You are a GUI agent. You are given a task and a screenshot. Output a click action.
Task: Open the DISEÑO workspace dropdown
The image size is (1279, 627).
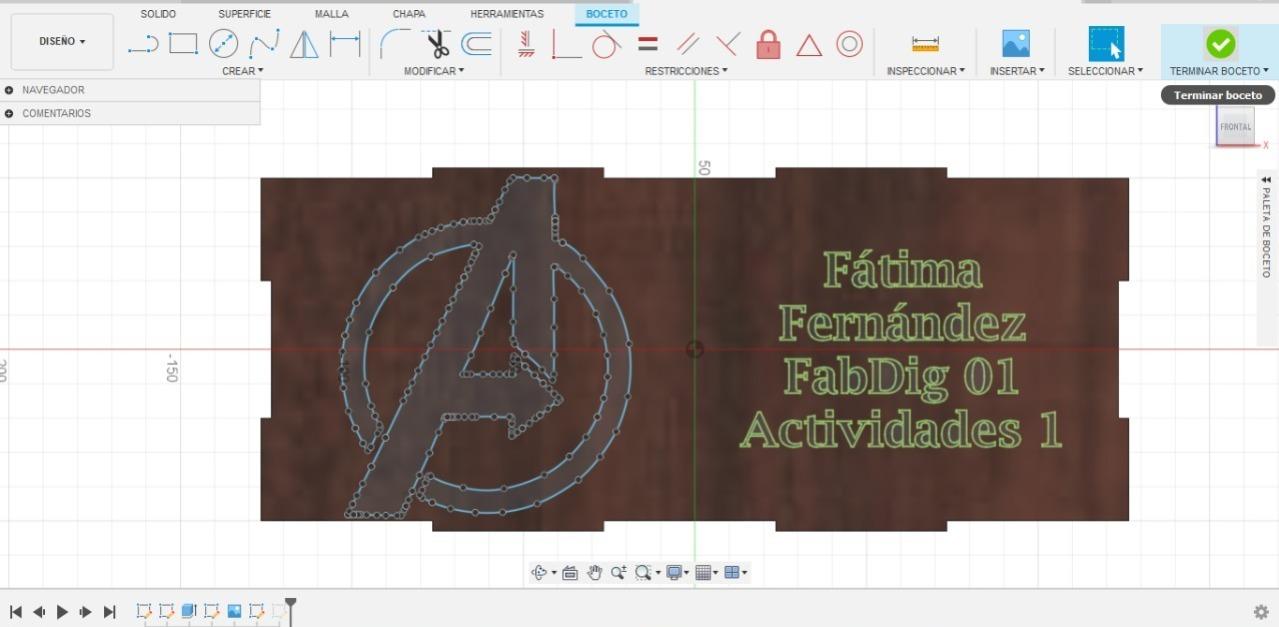tap(62, 42)
